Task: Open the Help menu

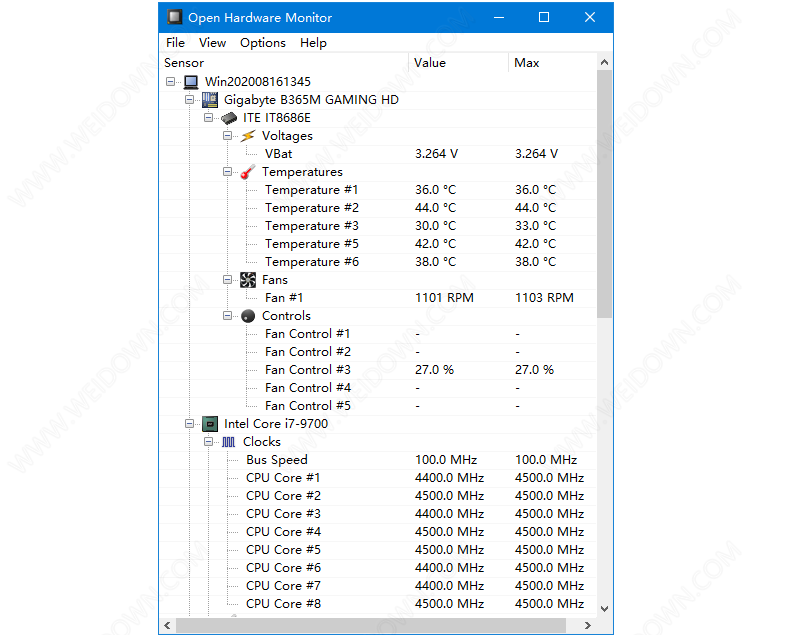Action: [x=313, y=43]
